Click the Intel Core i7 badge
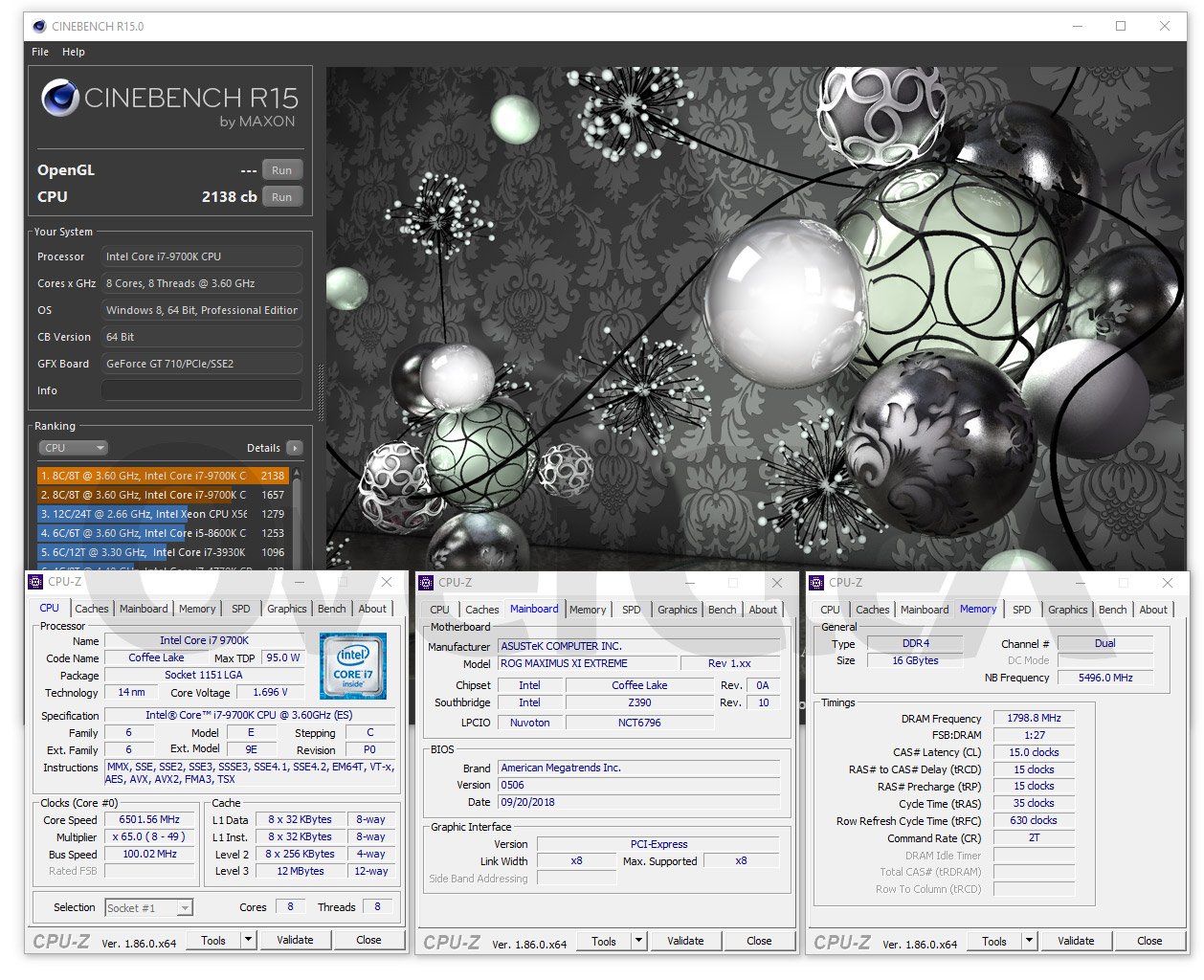 pos(352,665)
